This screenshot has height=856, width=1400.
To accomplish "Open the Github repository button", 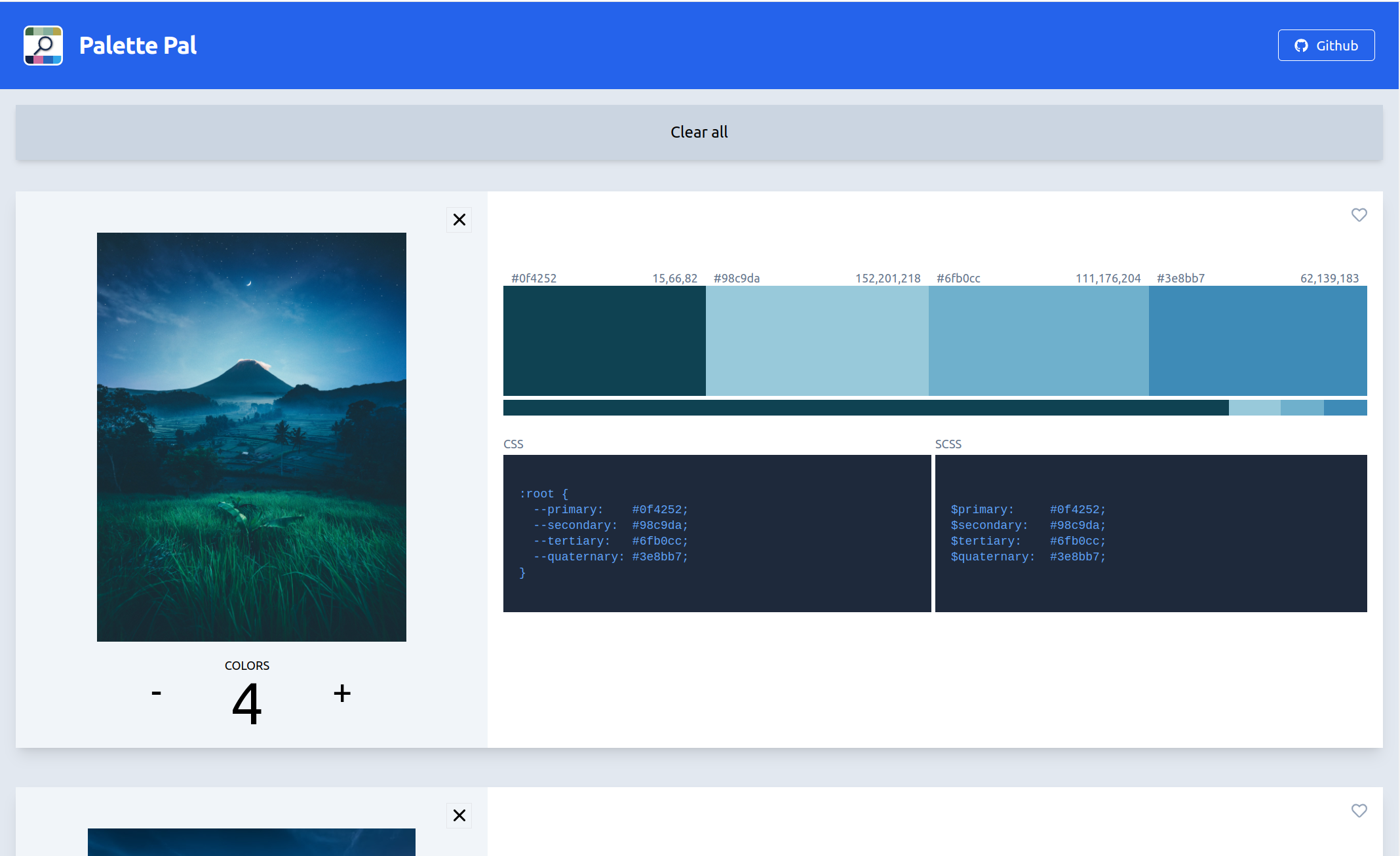I will (x=1326, y=45).
